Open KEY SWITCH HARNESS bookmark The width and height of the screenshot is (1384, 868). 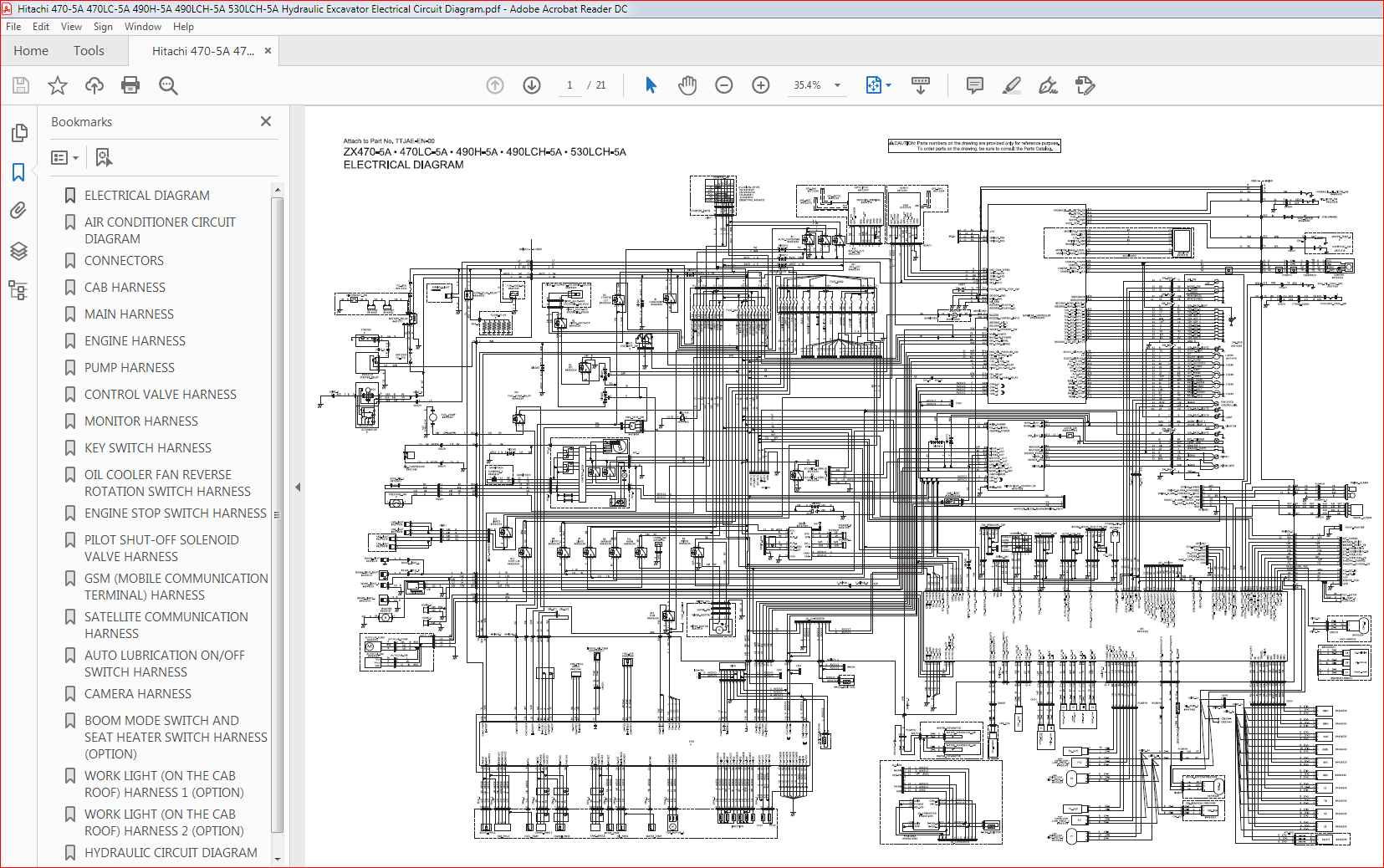click(x=148, y=448)
